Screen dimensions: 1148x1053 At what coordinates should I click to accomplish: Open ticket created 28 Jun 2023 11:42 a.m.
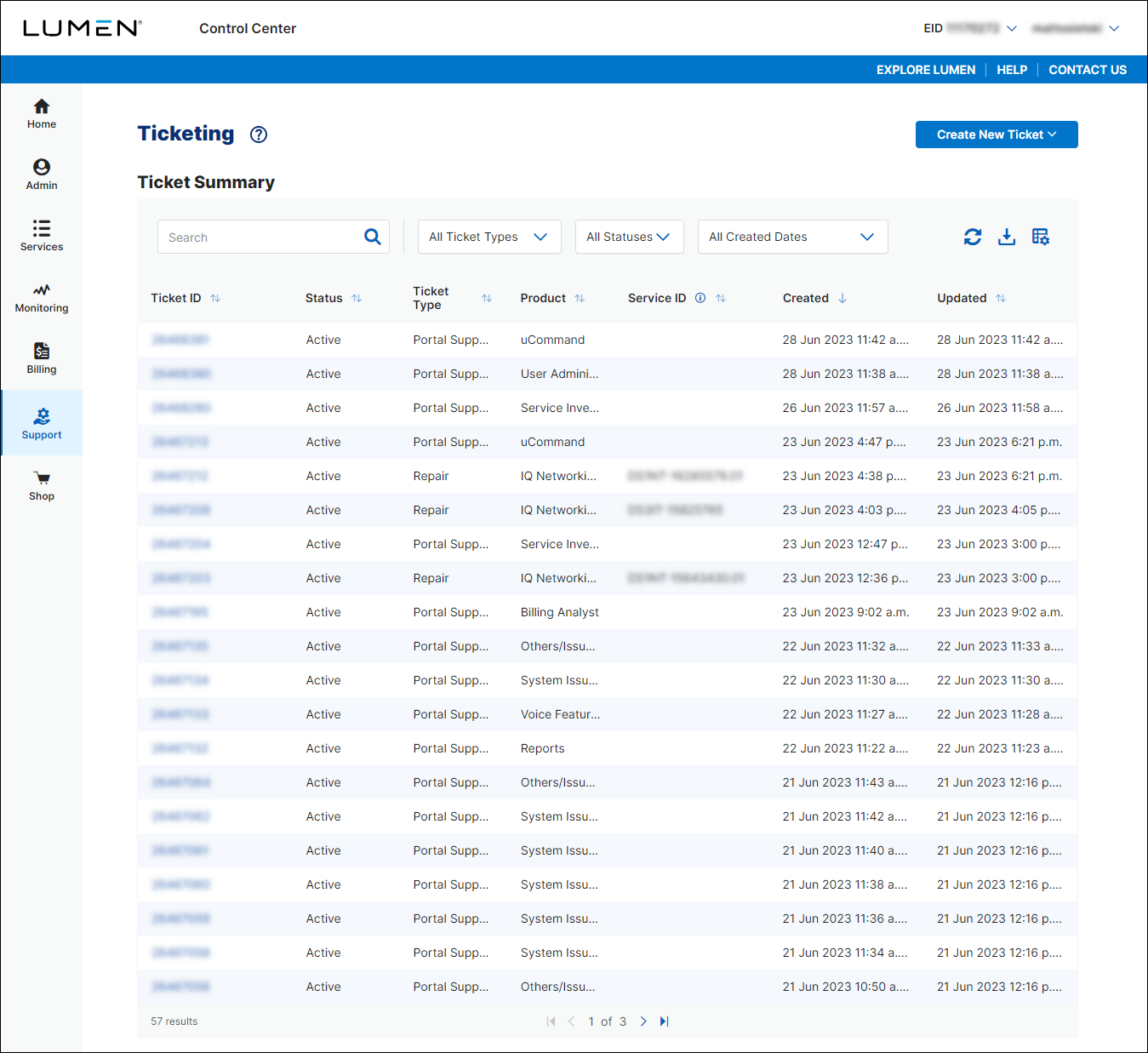pyautogui.click(x=180, y=340)
